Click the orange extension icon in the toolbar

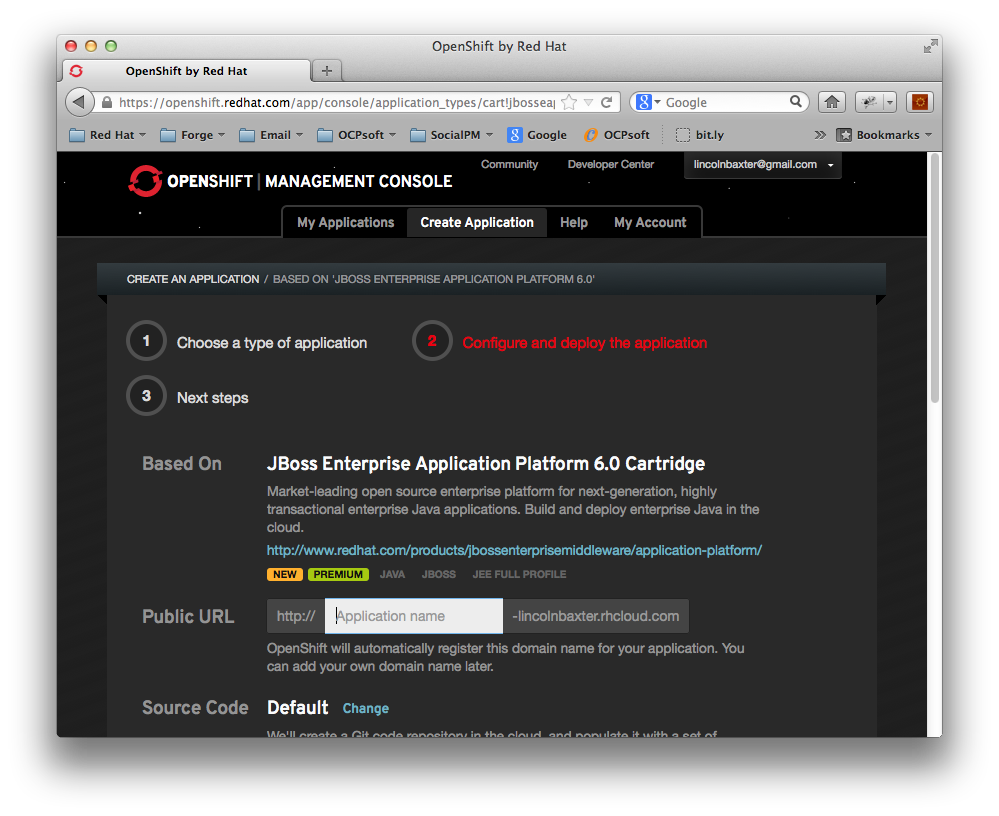(919, 102)
